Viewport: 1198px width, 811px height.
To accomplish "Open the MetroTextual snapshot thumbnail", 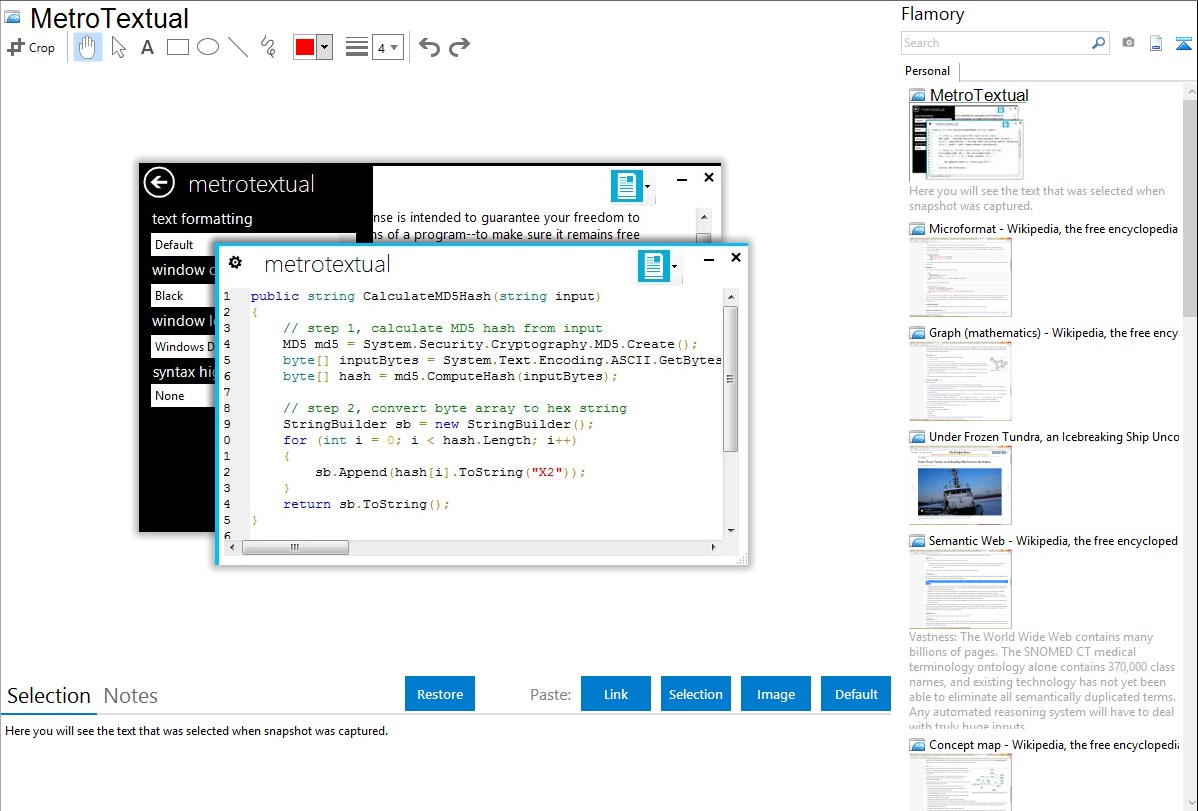I will click(966, 142).
